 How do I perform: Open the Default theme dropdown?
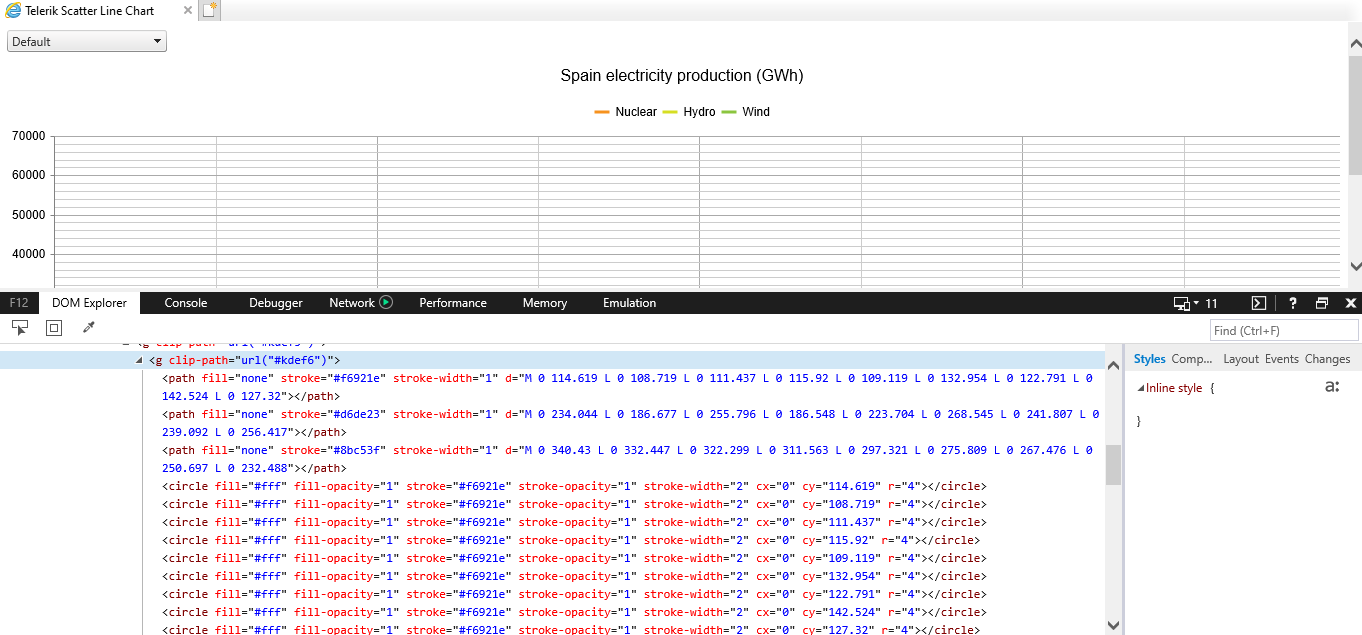coord(87,42)
